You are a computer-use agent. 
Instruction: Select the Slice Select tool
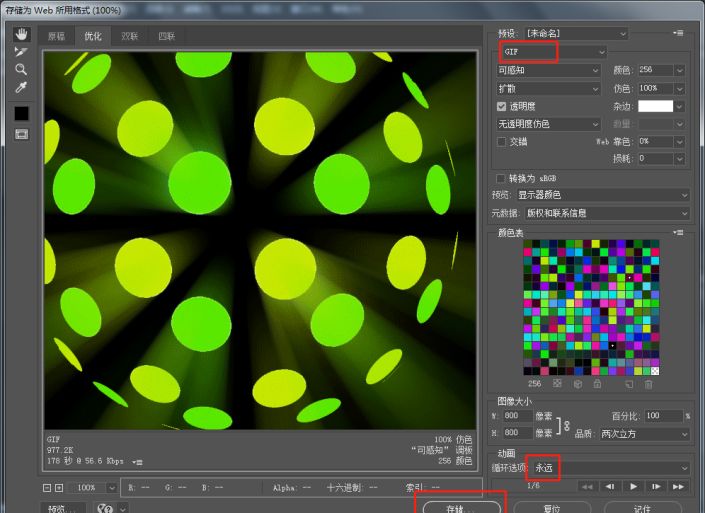pos(21,51)
